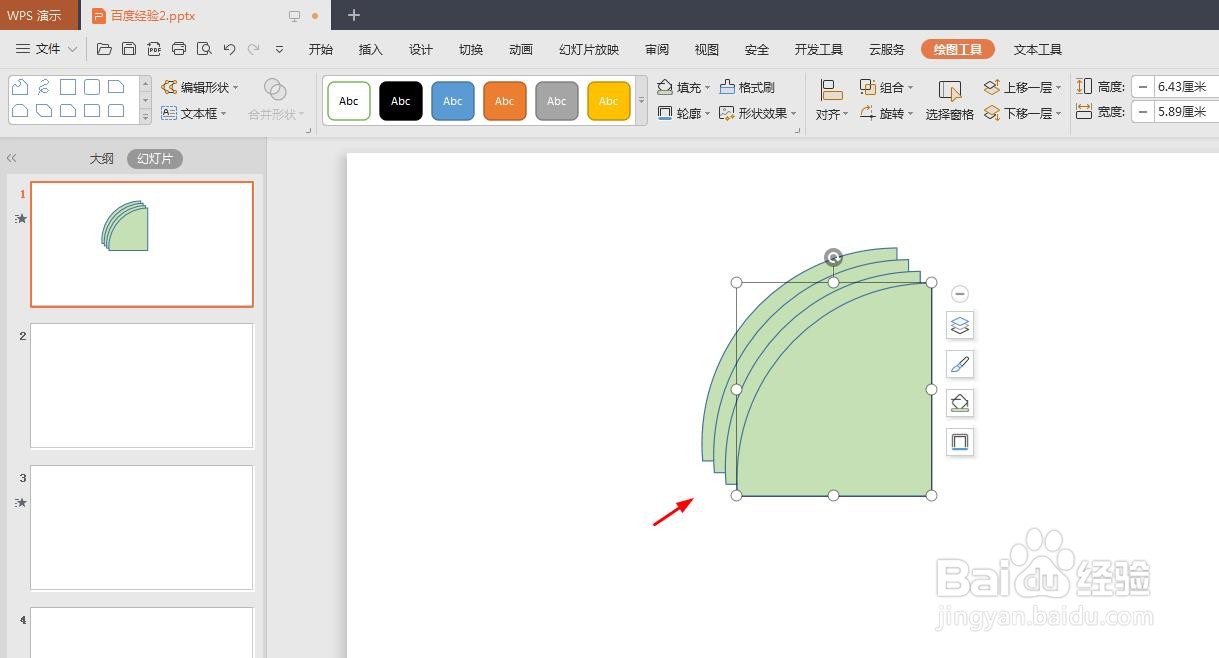Switch to the 插入 tab
The width and height of the screenshot is (1219, 658).
[x=371, y=50]
